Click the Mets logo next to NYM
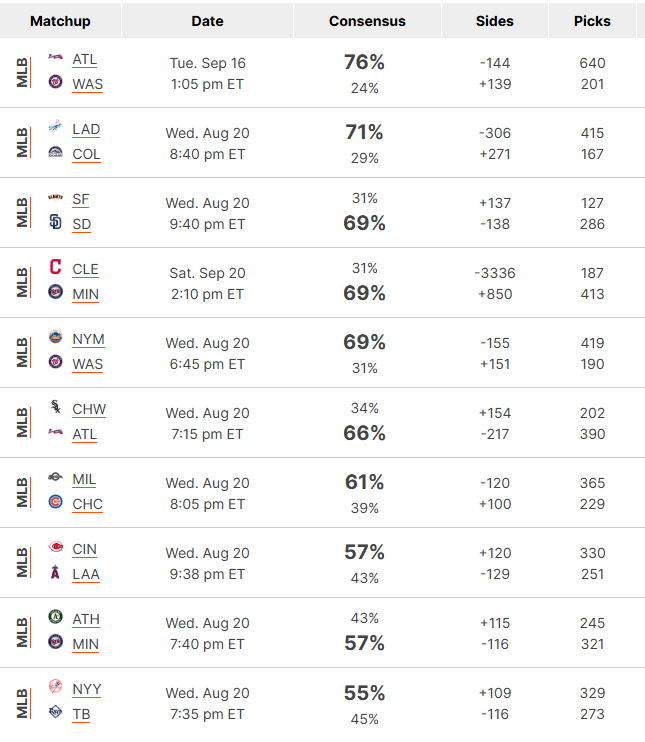Viewport: 645px width, 742px height. tap(55, 336)
